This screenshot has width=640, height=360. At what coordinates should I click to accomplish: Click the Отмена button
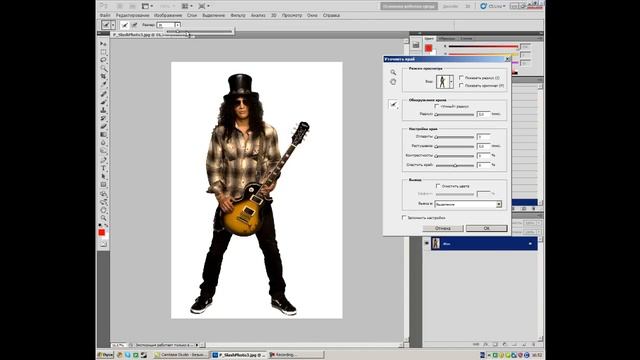(x=442, y=228)
